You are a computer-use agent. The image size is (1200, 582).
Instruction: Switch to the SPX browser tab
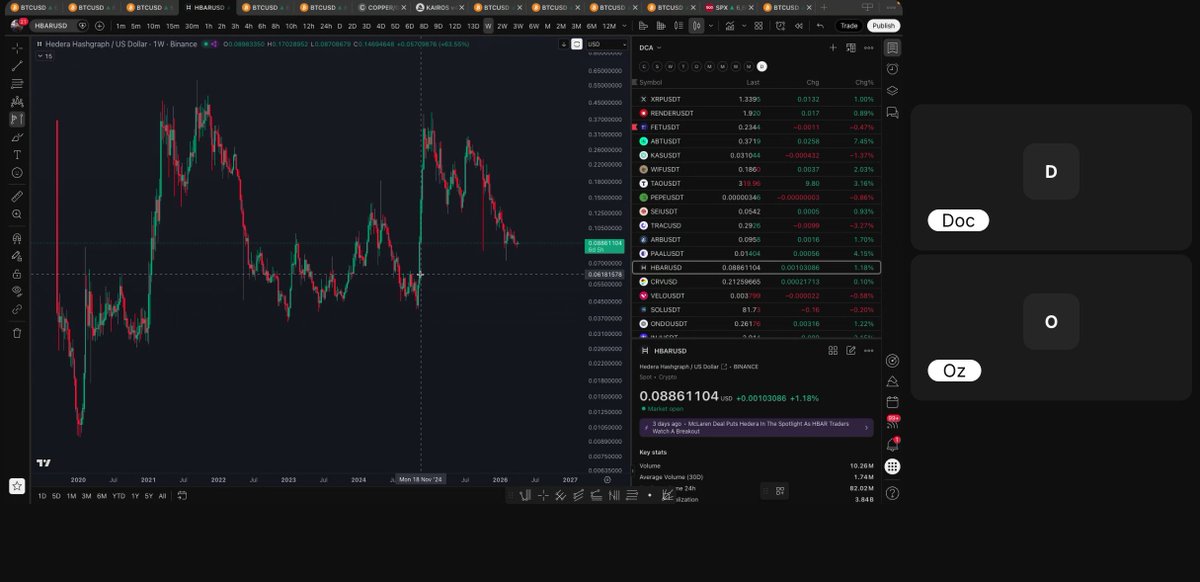pos(730,7)
